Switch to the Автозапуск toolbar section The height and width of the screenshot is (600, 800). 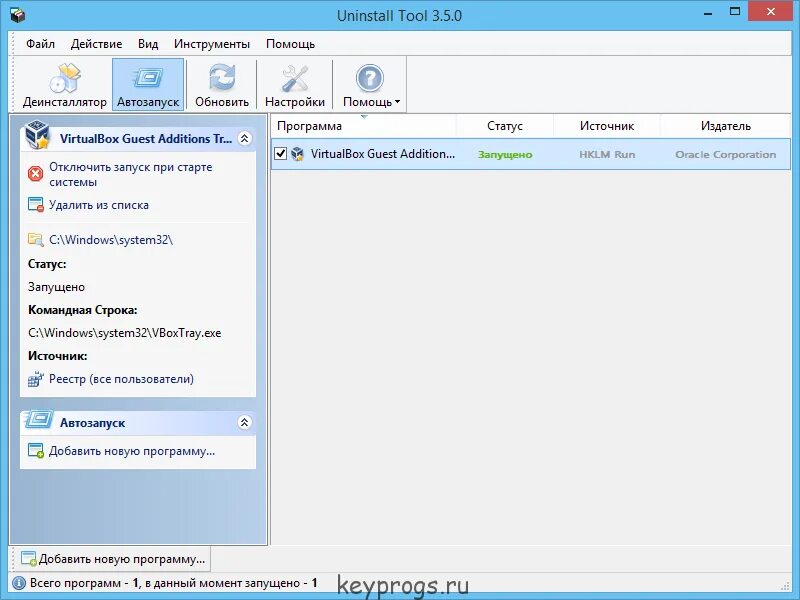(x=148, y=85)
